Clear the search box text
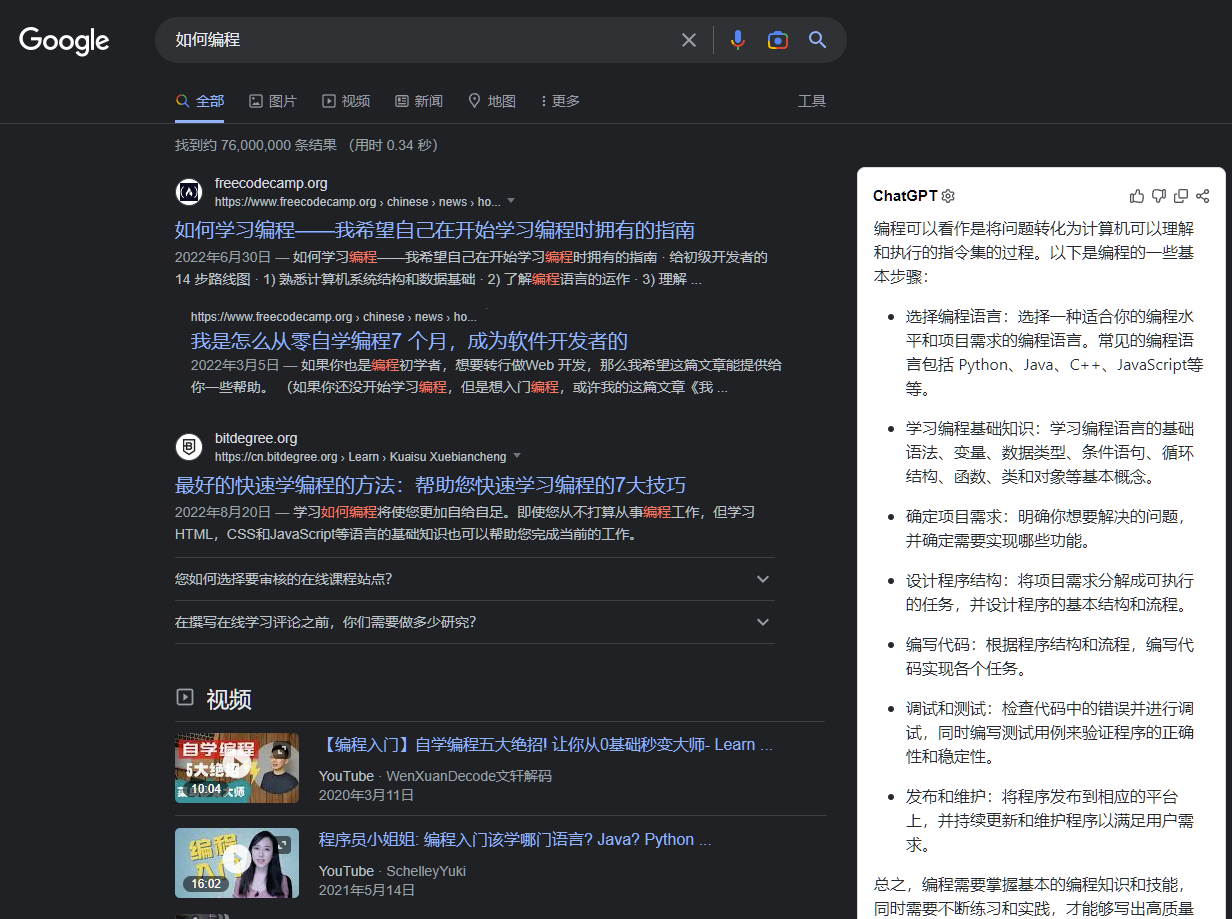The height and width of the screenshot is (919, 1232). pos(688,40)
